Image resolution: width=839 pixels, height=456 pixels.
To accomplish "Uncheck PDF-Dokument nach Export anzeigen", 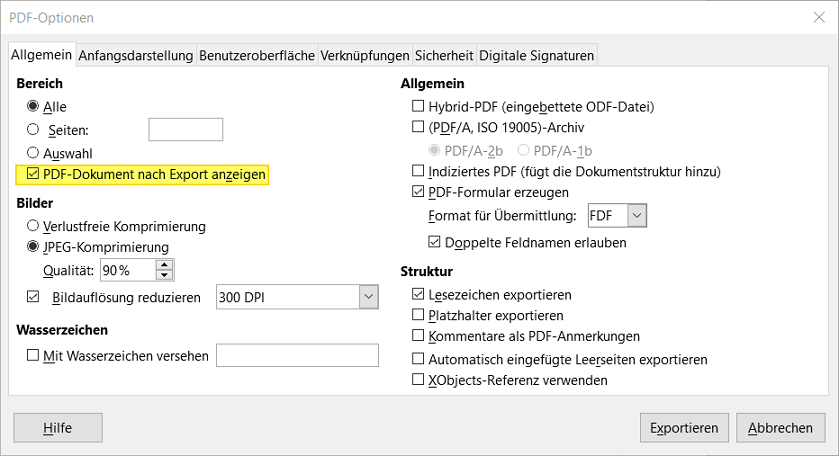I will coord(33,175).
